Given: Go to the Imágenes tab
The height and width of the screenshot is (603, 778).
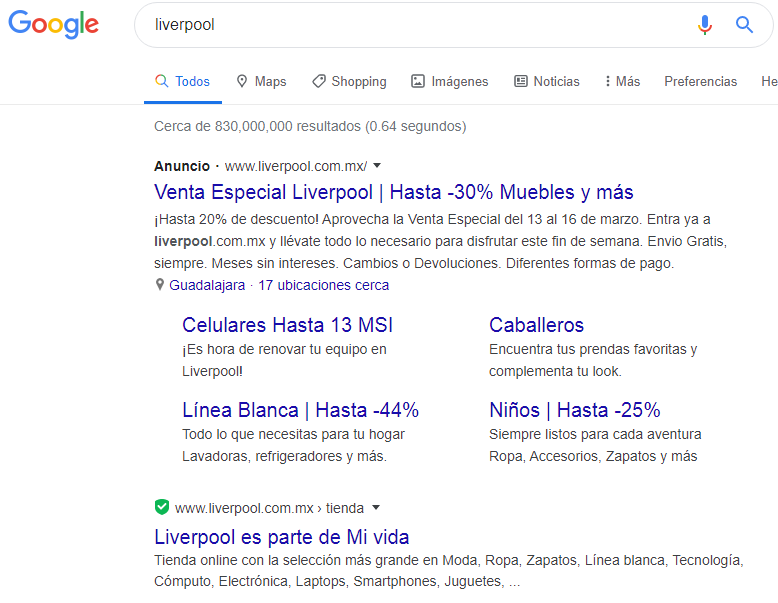Looking at the screenshot, I should [450, 81].
